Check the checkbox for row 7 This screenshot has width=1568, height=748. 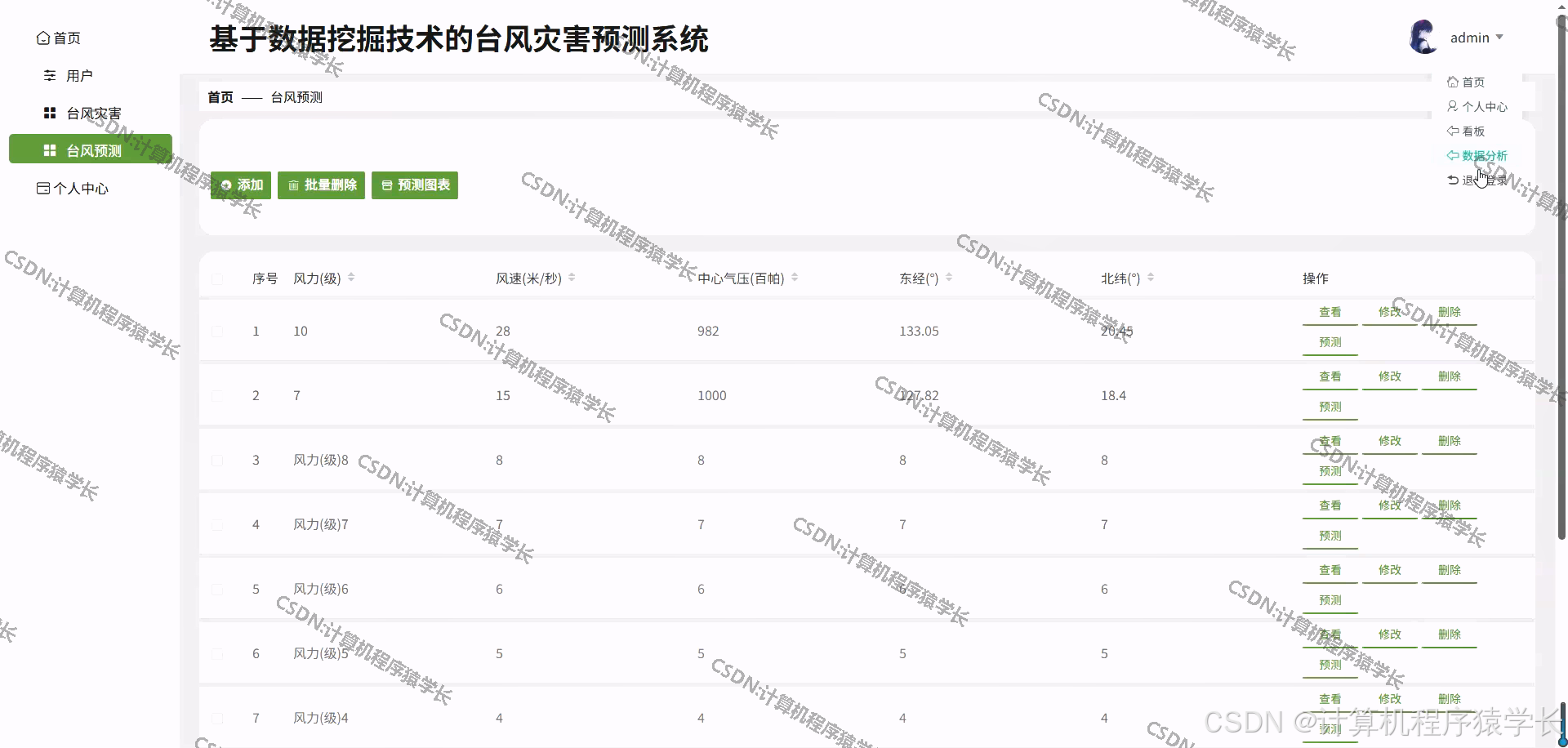pos(217,719)
